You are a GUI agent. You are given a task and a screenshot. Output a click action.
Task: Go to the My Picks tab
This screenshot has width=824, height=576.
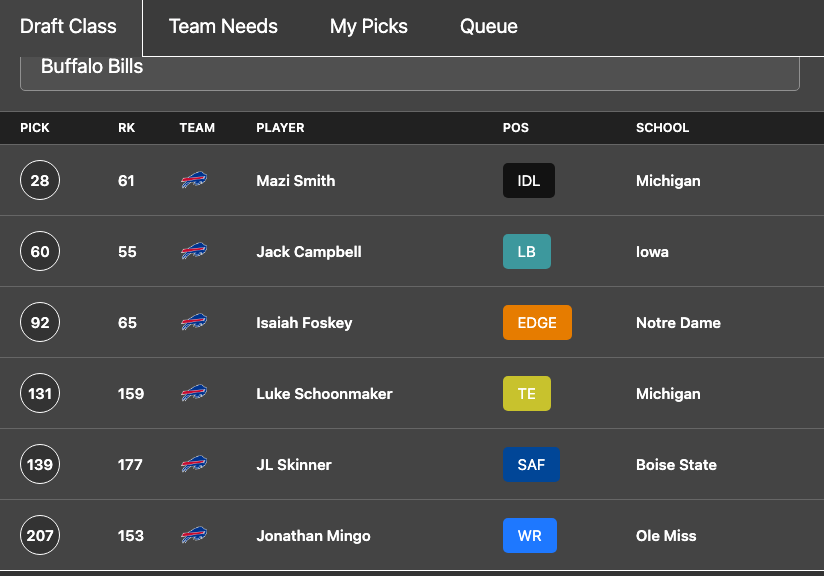pyautogui.click(x=368, y=26)
